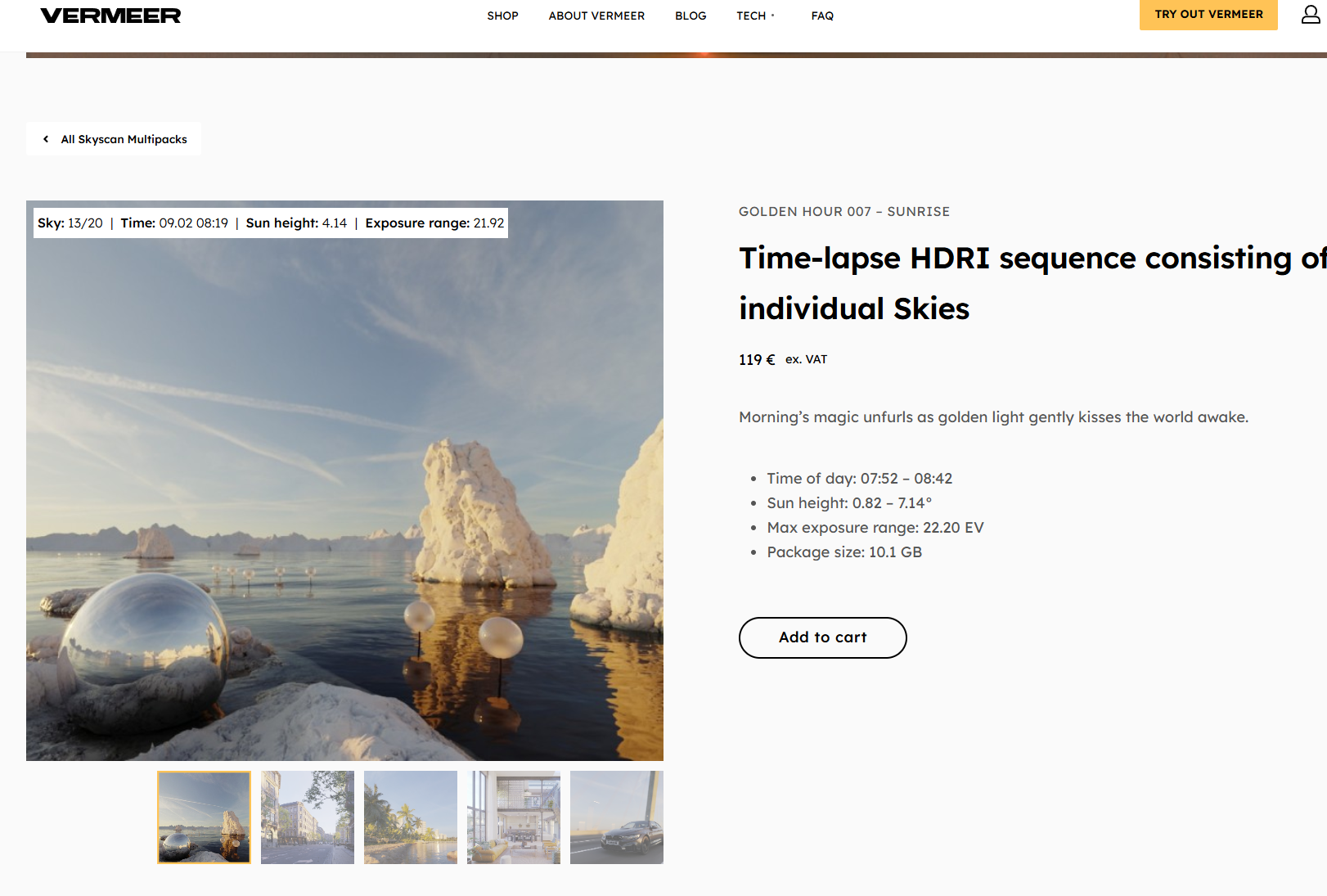
Task: Click the Sky 13/20 info overlay
Action: 271,223
